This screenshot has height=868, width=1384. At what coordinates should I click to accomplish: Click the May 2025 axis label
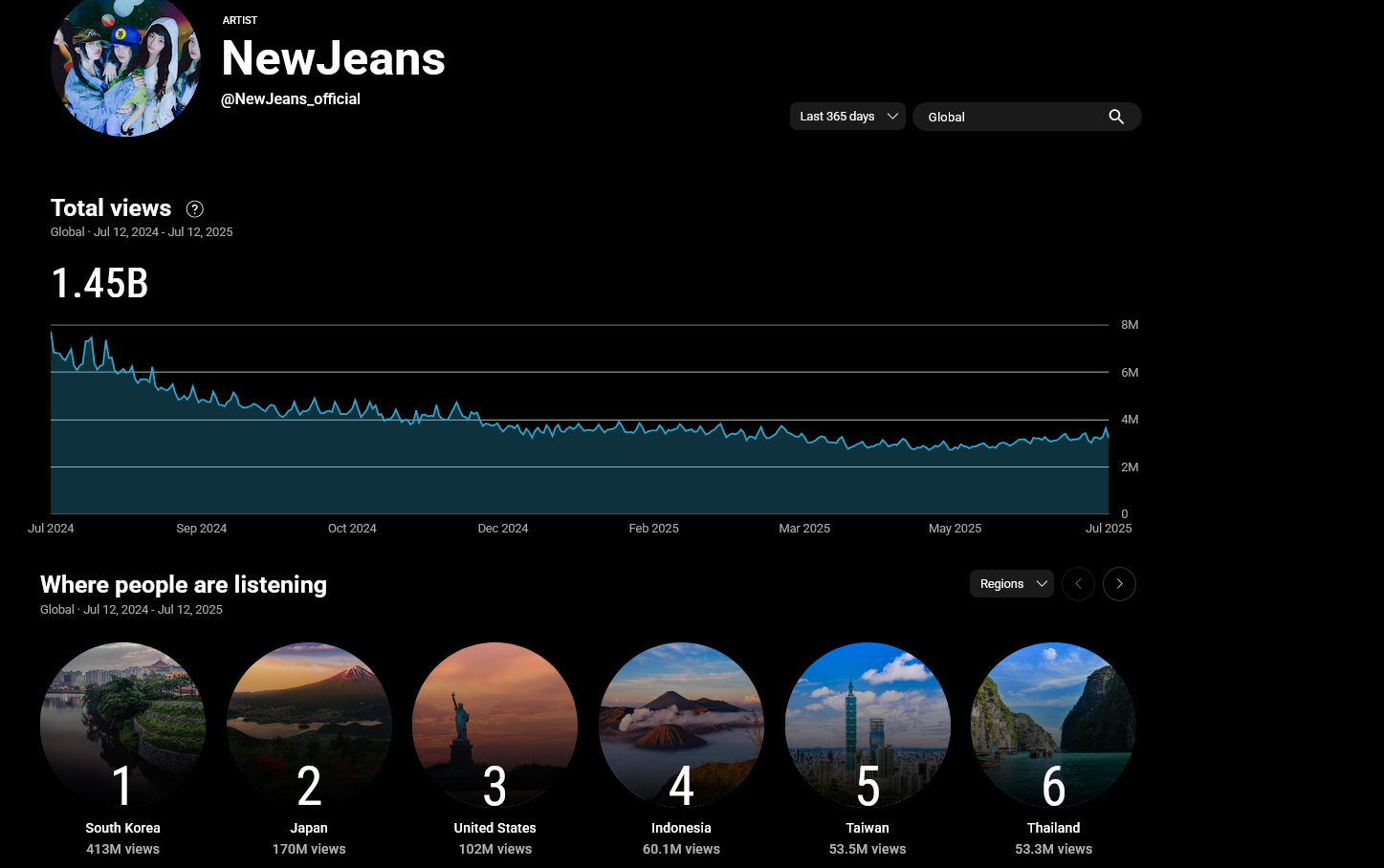(955, 529)
